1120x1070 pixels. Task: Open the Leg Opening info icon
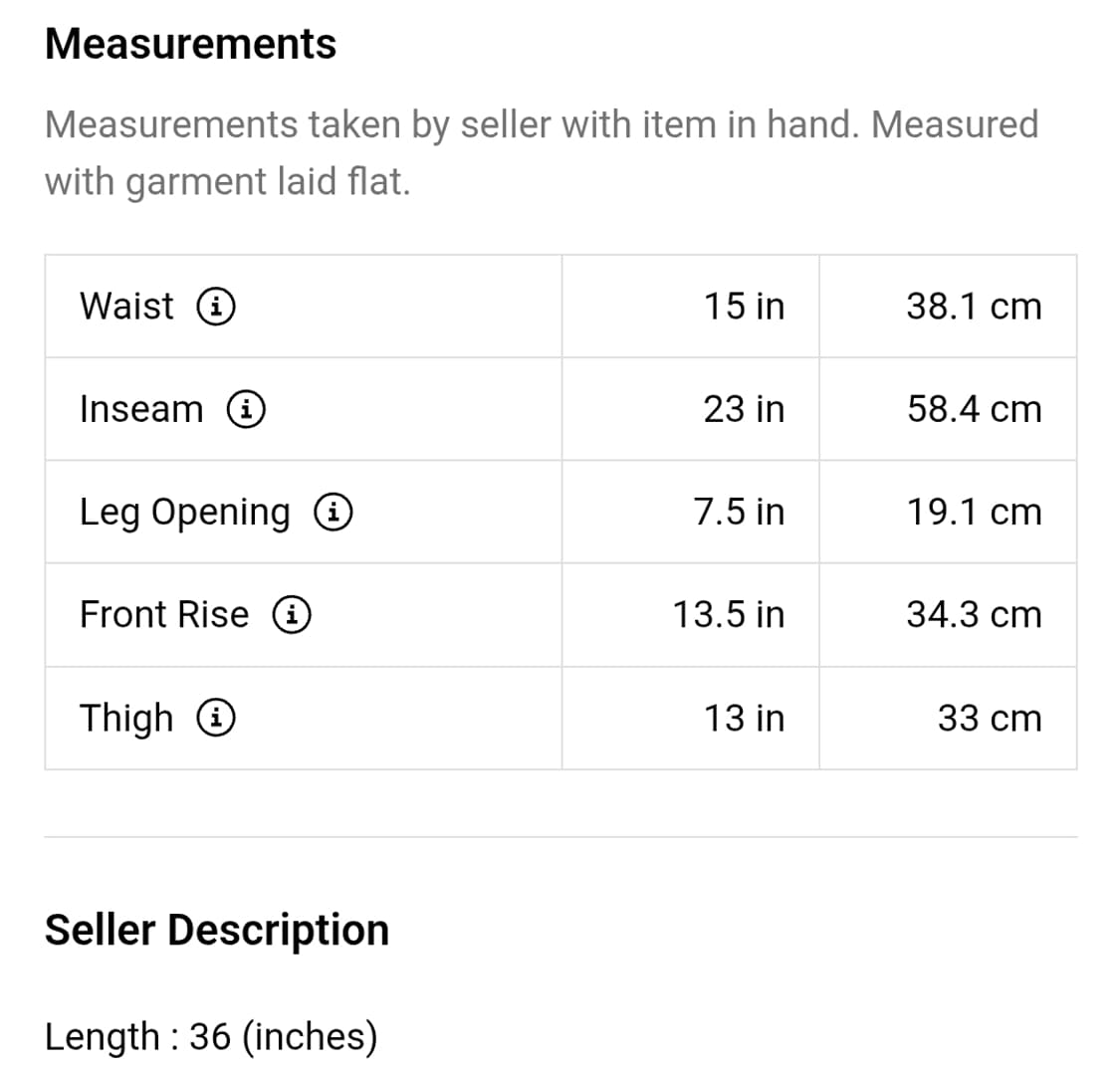334,513
